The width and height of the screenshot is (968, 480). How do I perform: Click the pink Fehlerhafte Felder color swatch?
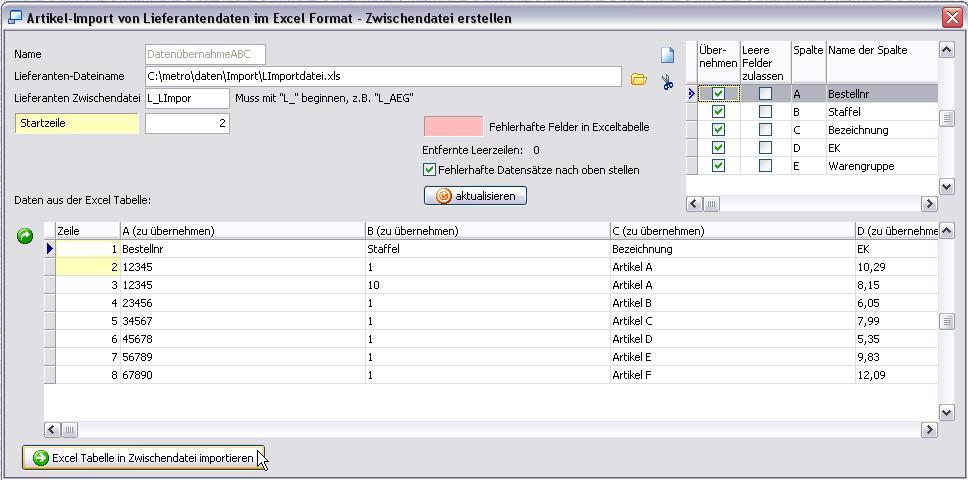point(453,127)
